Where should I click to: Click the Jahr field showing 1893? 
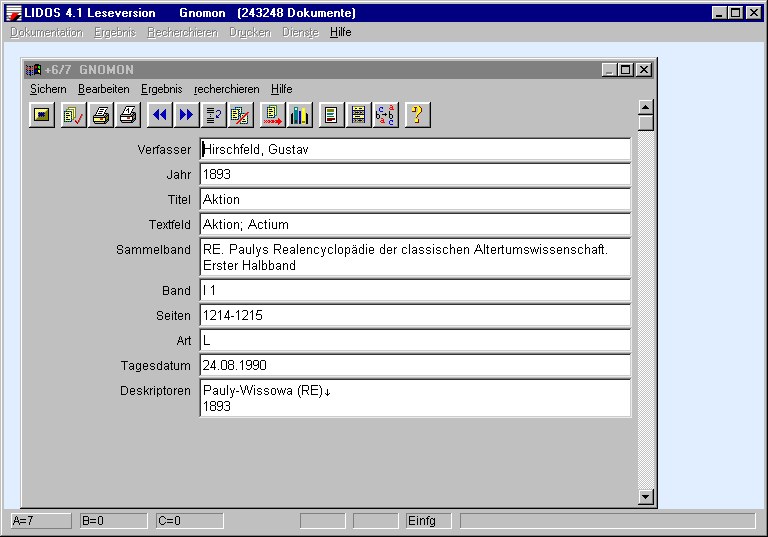coord(415,174)
